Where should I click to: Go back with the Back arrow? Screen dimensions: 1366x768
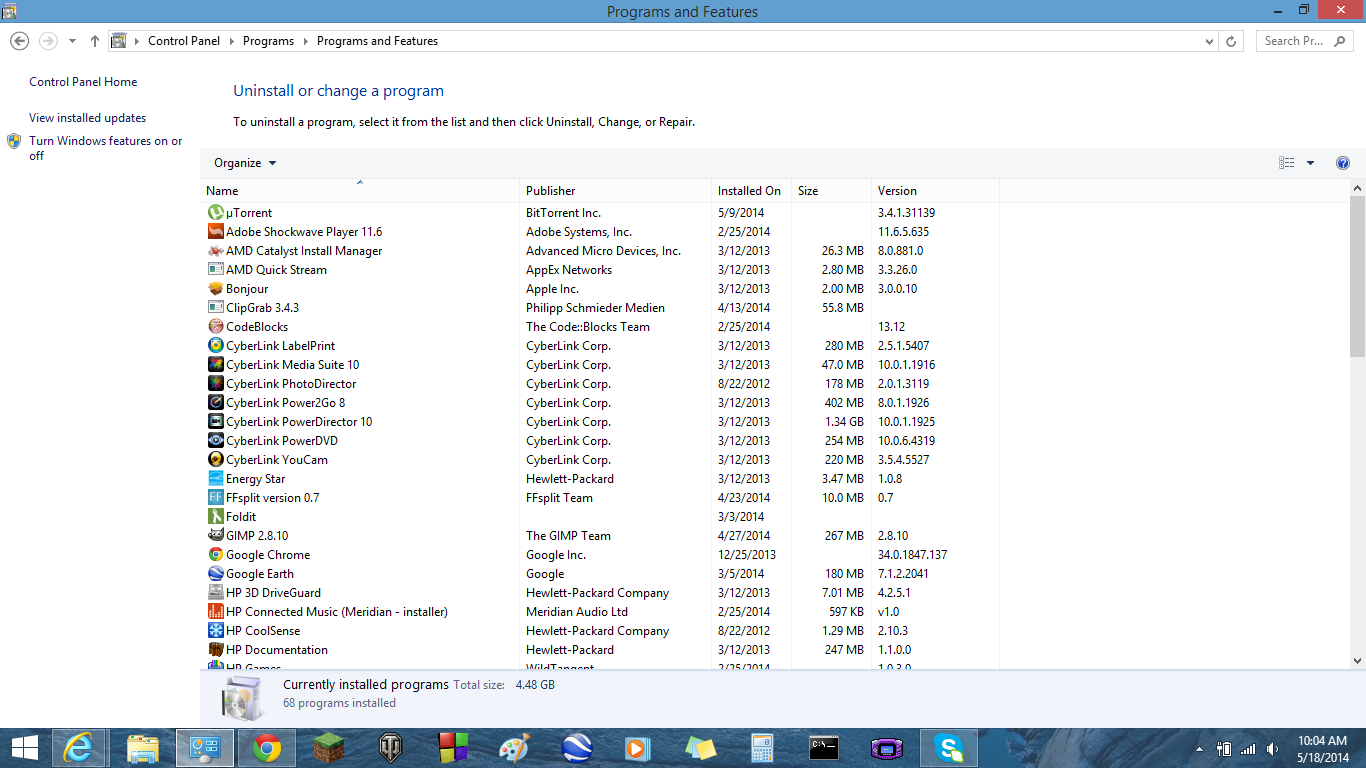tap(19, 41)
